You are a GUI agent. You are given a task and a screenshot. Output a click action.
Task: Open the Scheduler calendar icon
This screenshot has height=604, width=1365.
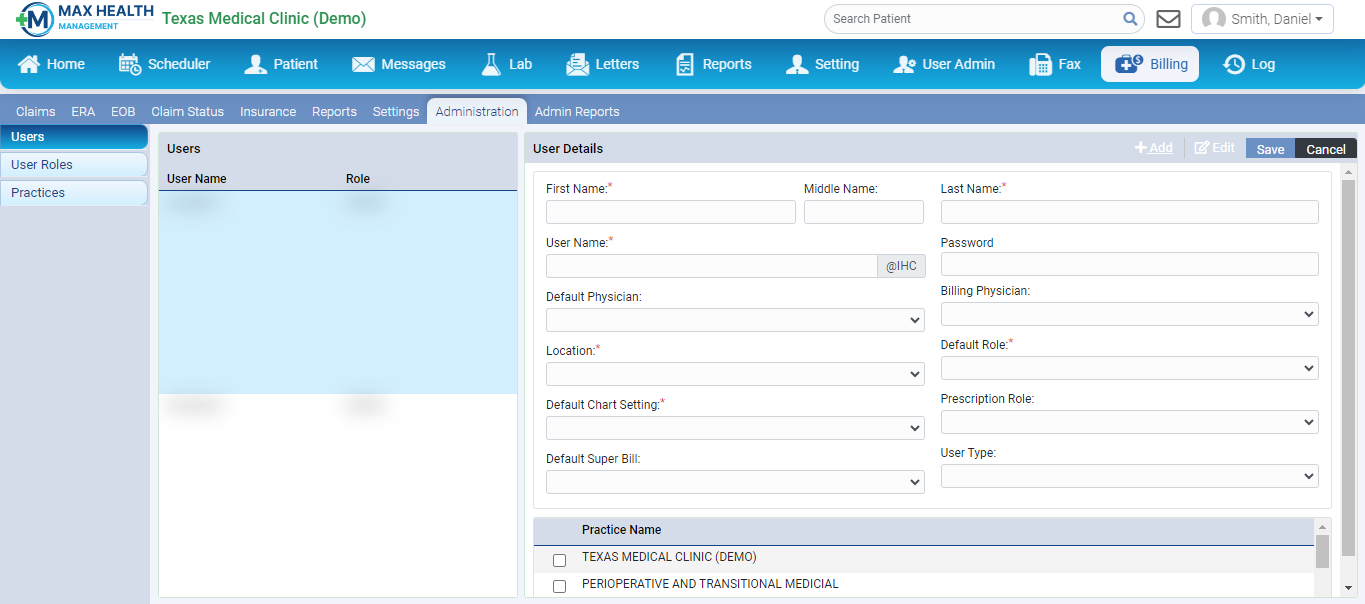pyautogui.click(x=130, y=64)
